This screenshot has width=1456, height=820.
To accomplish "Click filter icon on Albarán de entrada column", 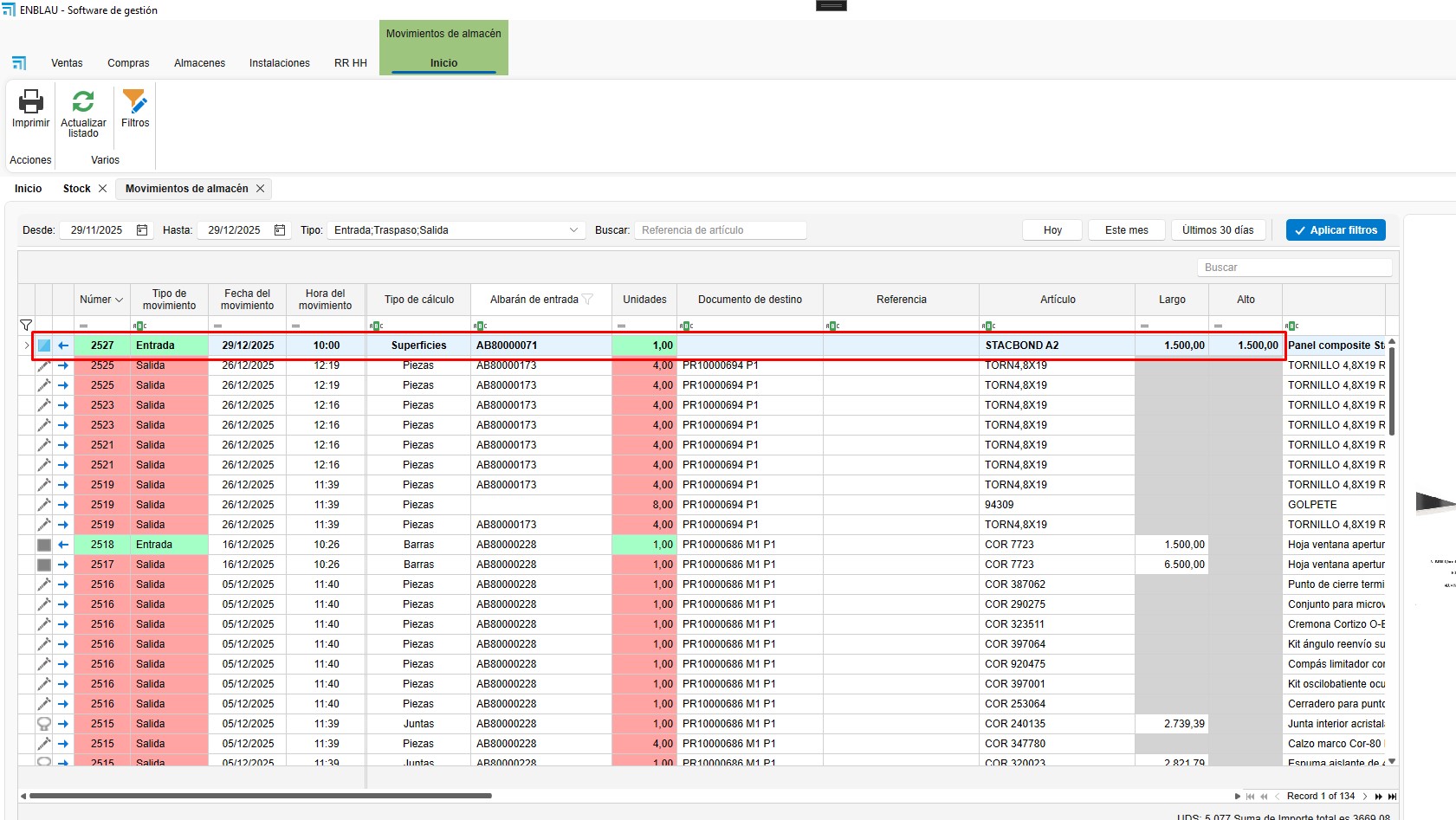I will [x=588, y=300].
